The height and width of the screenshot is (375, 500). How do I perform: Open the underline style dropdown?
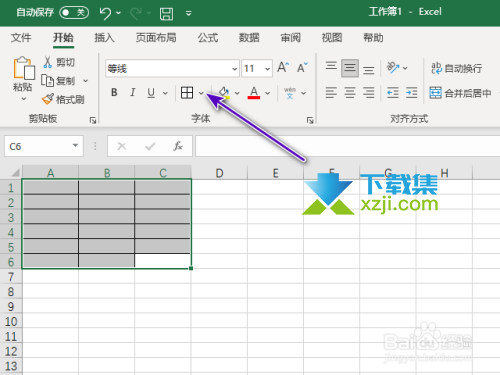(165, 93)
